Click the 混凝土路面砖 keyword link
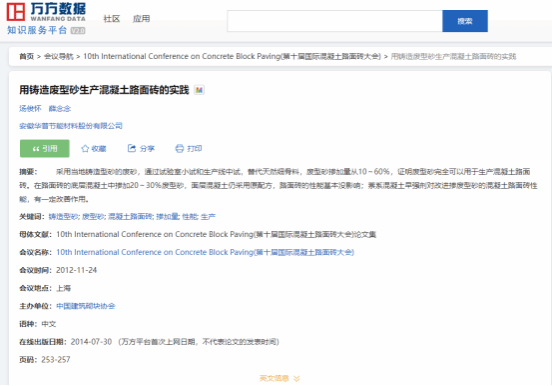The height and width of the screenshot is (386, 552). click(130, 217)
